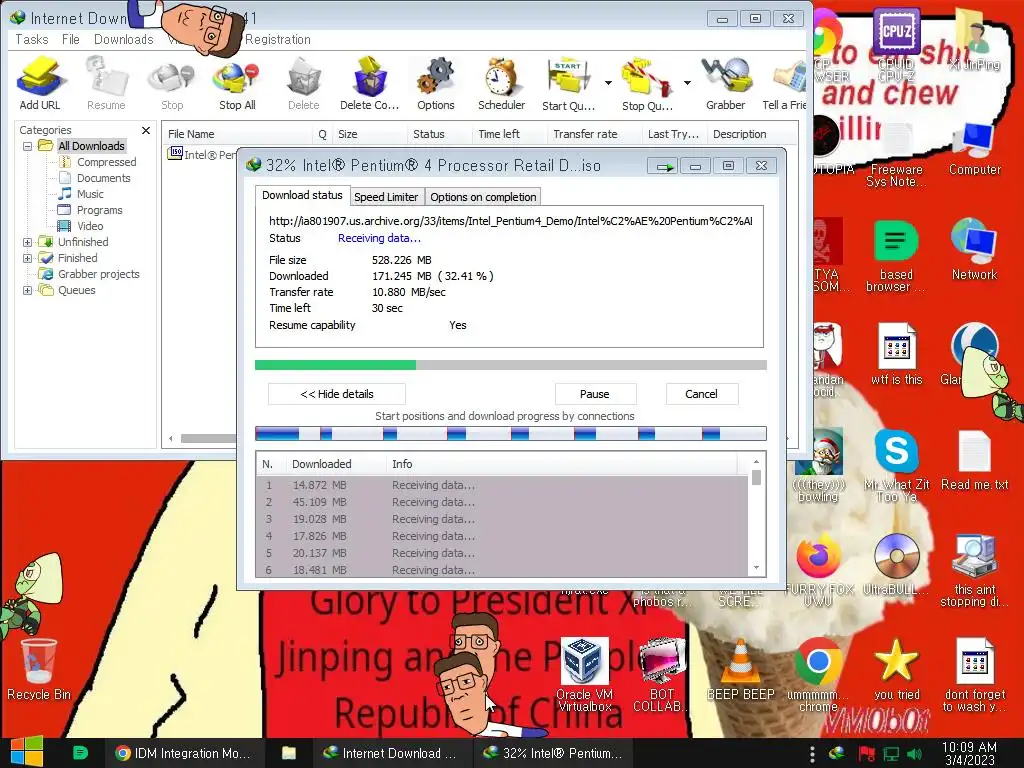Open the Tasks menu

click(x=32, y=39)
